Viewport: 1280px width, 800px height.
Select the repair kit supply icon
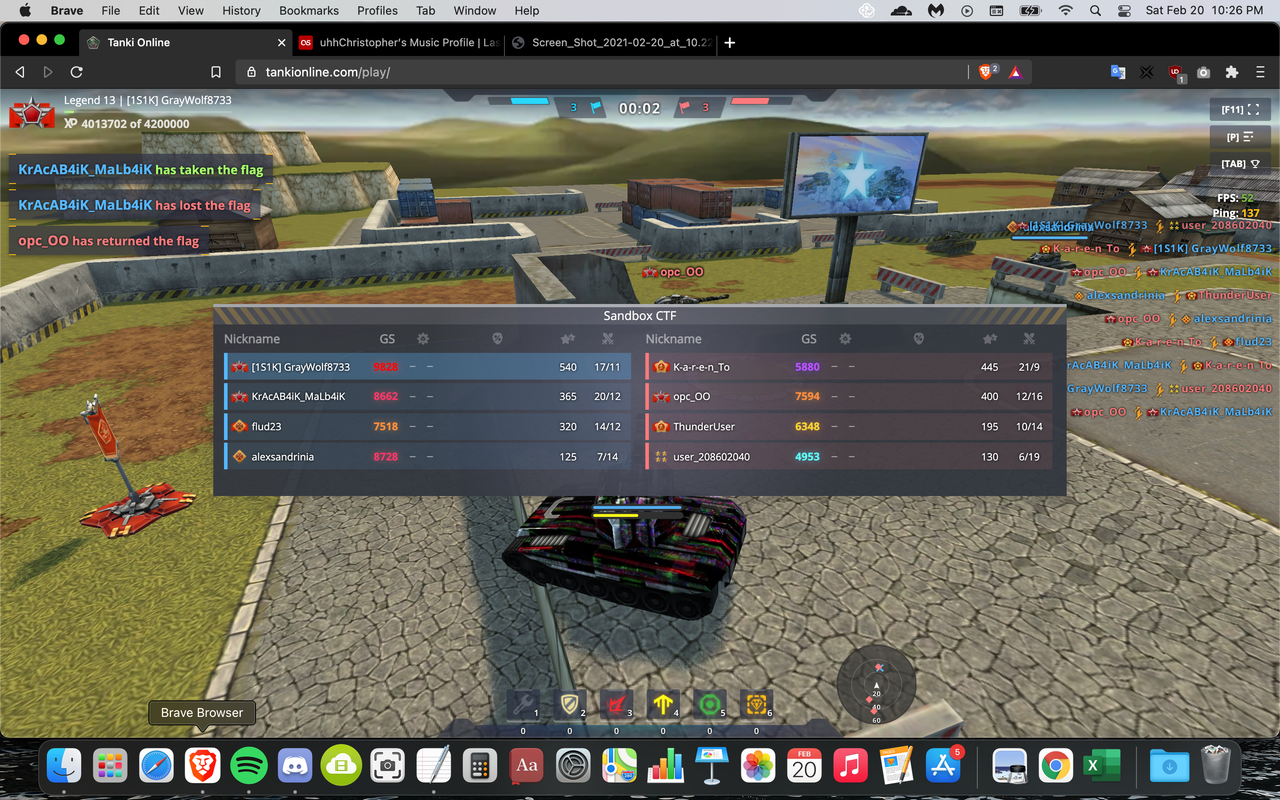click(523, 704)
